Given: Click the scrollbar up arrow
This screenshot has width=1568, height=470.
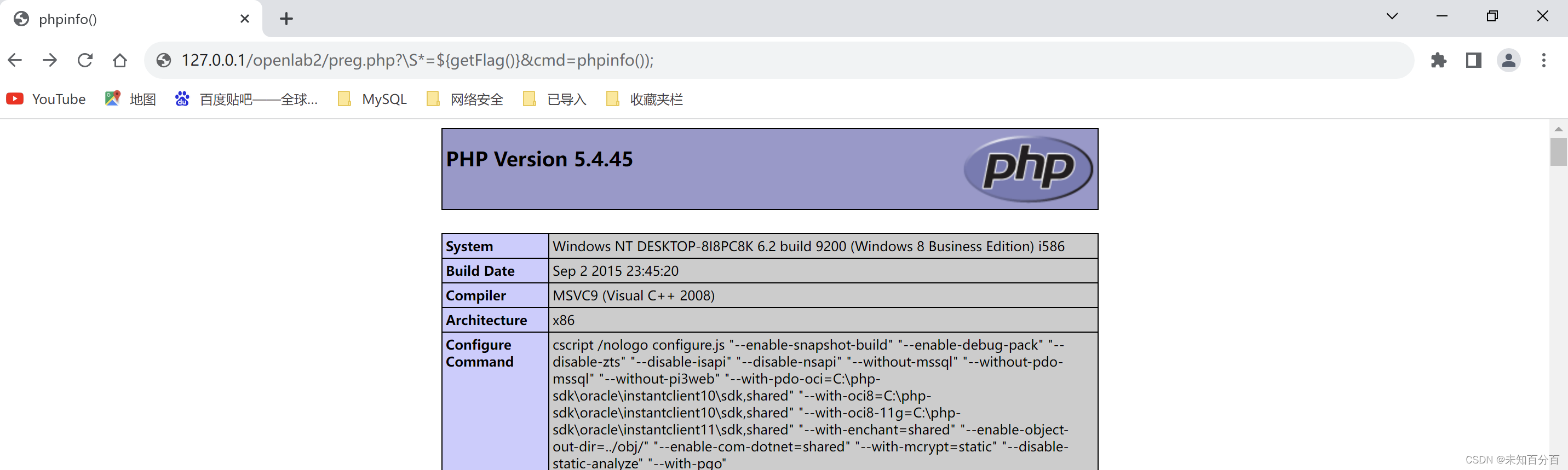Looking at the screenshot, I should (x=1558, y=129).
